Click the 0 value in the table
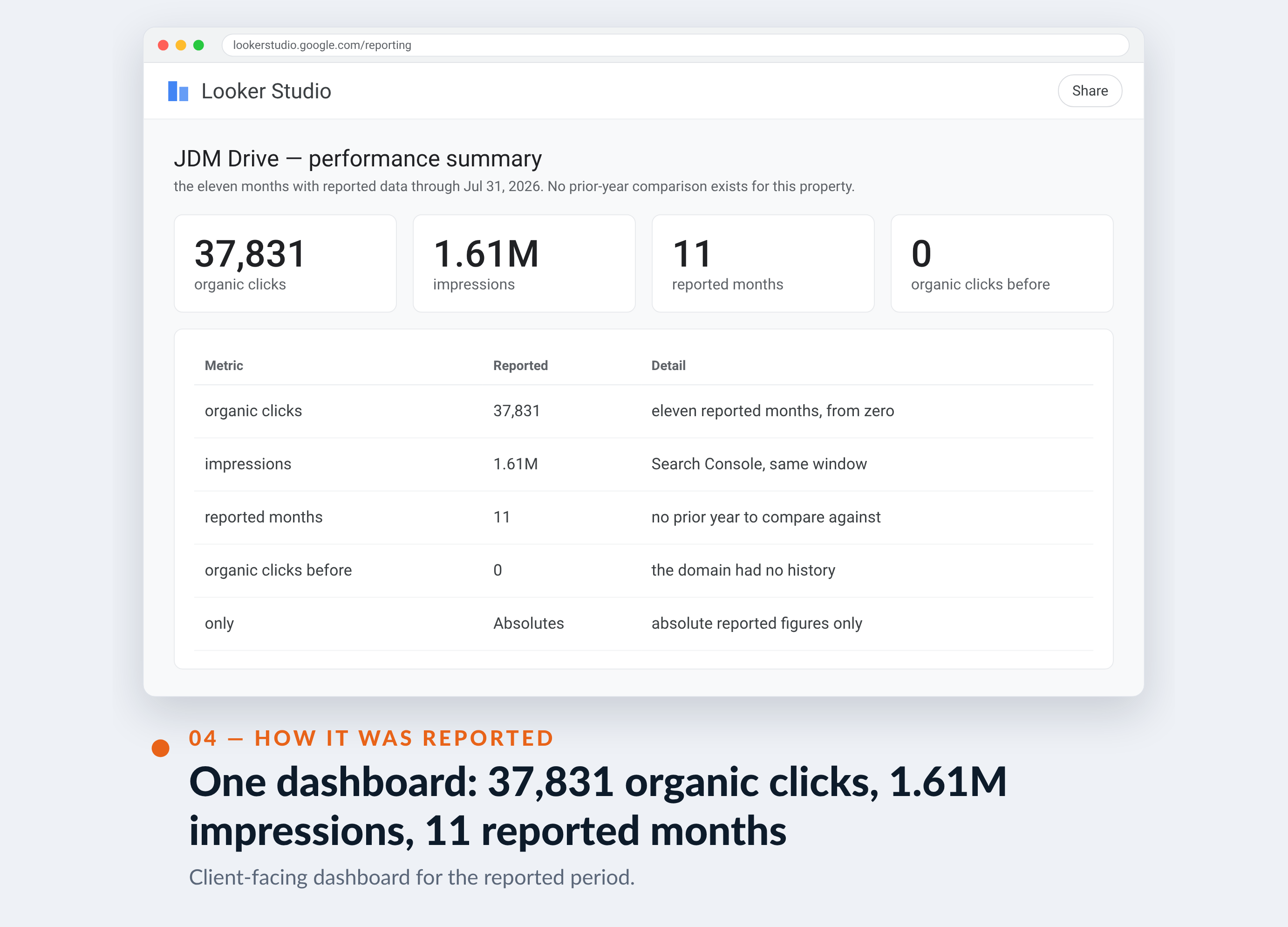 pos(497,570)
